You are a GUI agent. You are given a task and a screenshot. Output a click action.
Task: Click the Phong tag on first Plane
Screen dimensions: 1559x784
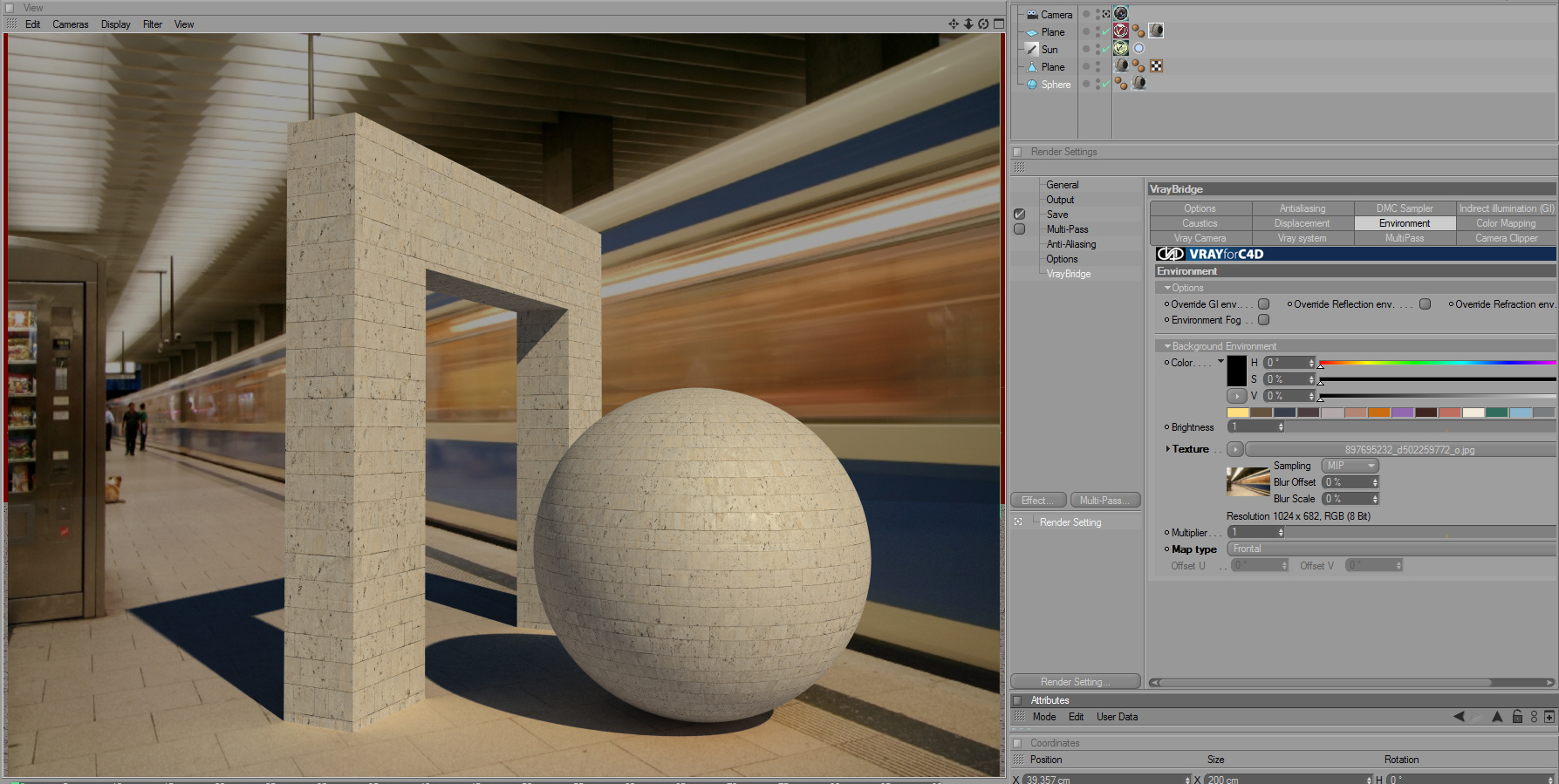coord(1138,31)
